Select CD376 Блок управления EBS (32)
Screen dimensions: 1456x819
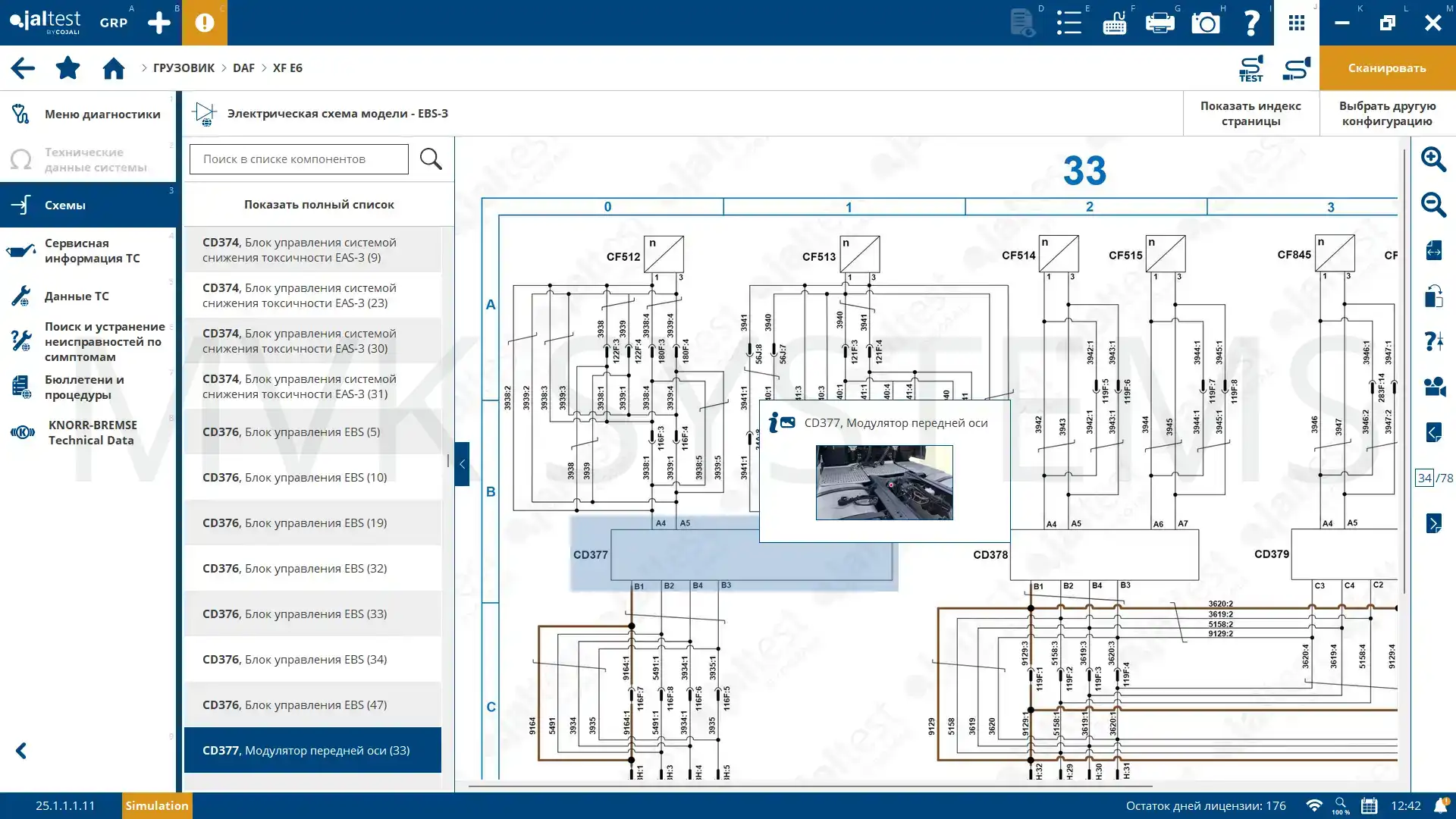tap(312, 568)
